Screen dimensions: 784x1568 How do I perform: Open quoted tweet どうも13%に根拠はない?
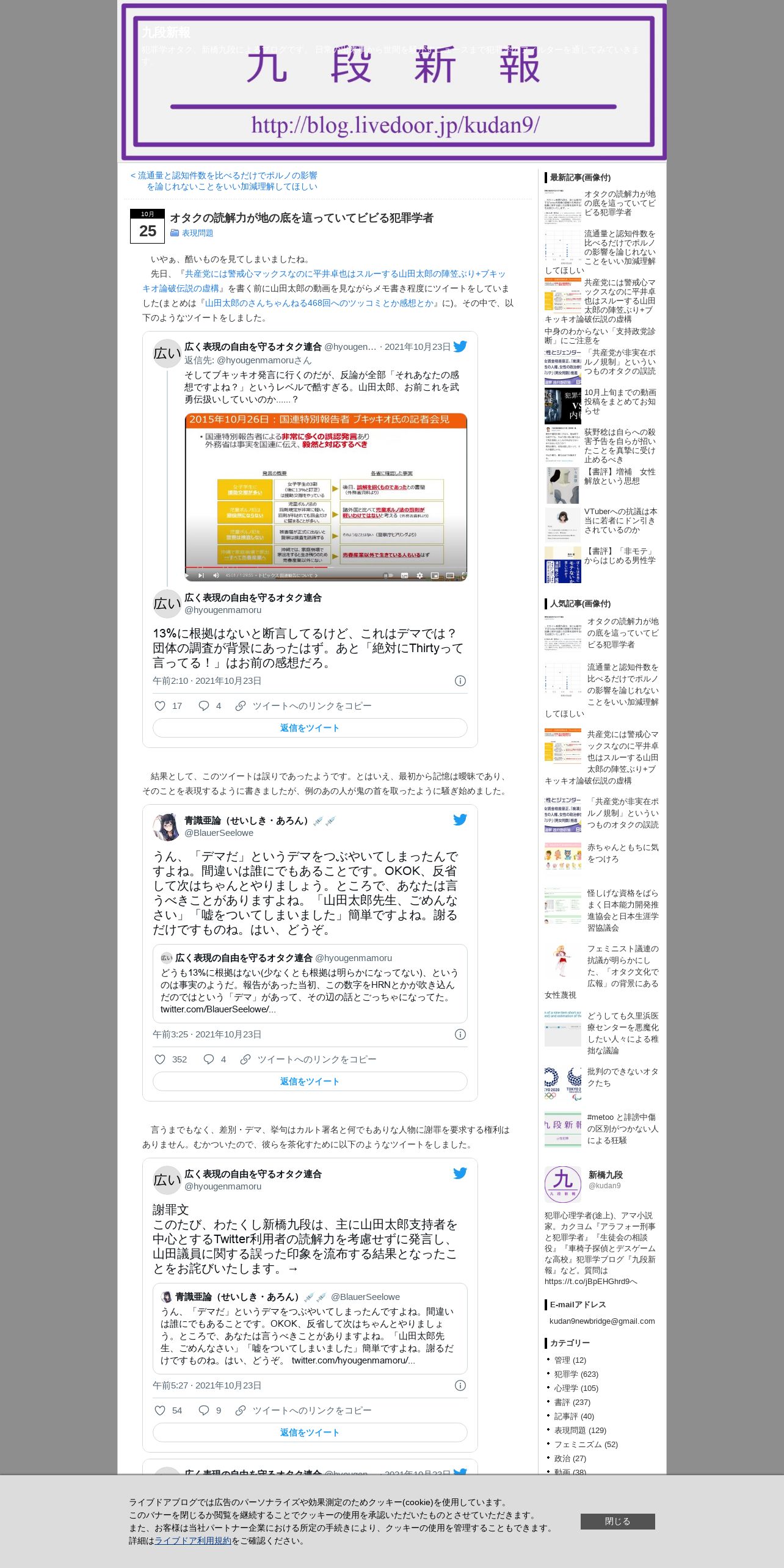(x=310, y=983)
